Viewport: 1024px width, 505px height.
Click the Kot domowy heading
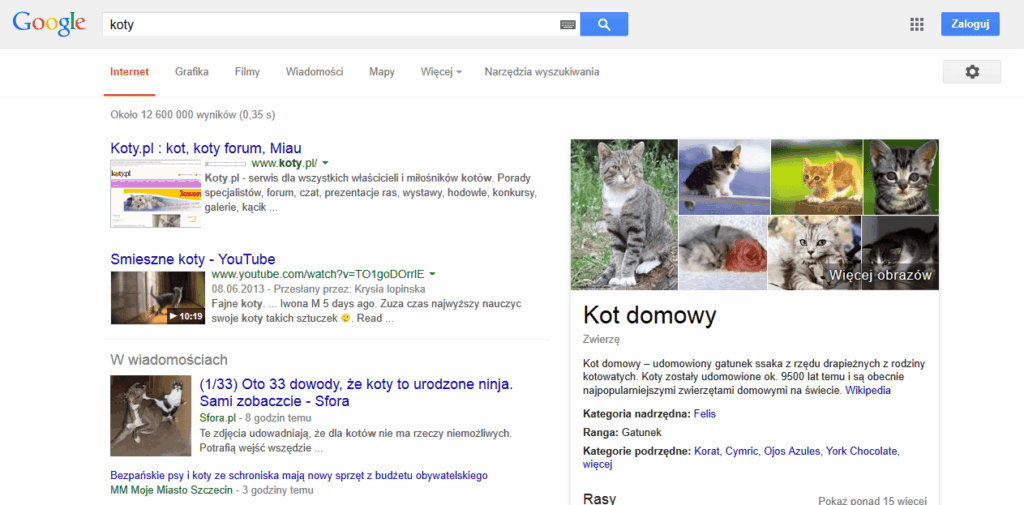pyautogui.click(x=649, y=316)
